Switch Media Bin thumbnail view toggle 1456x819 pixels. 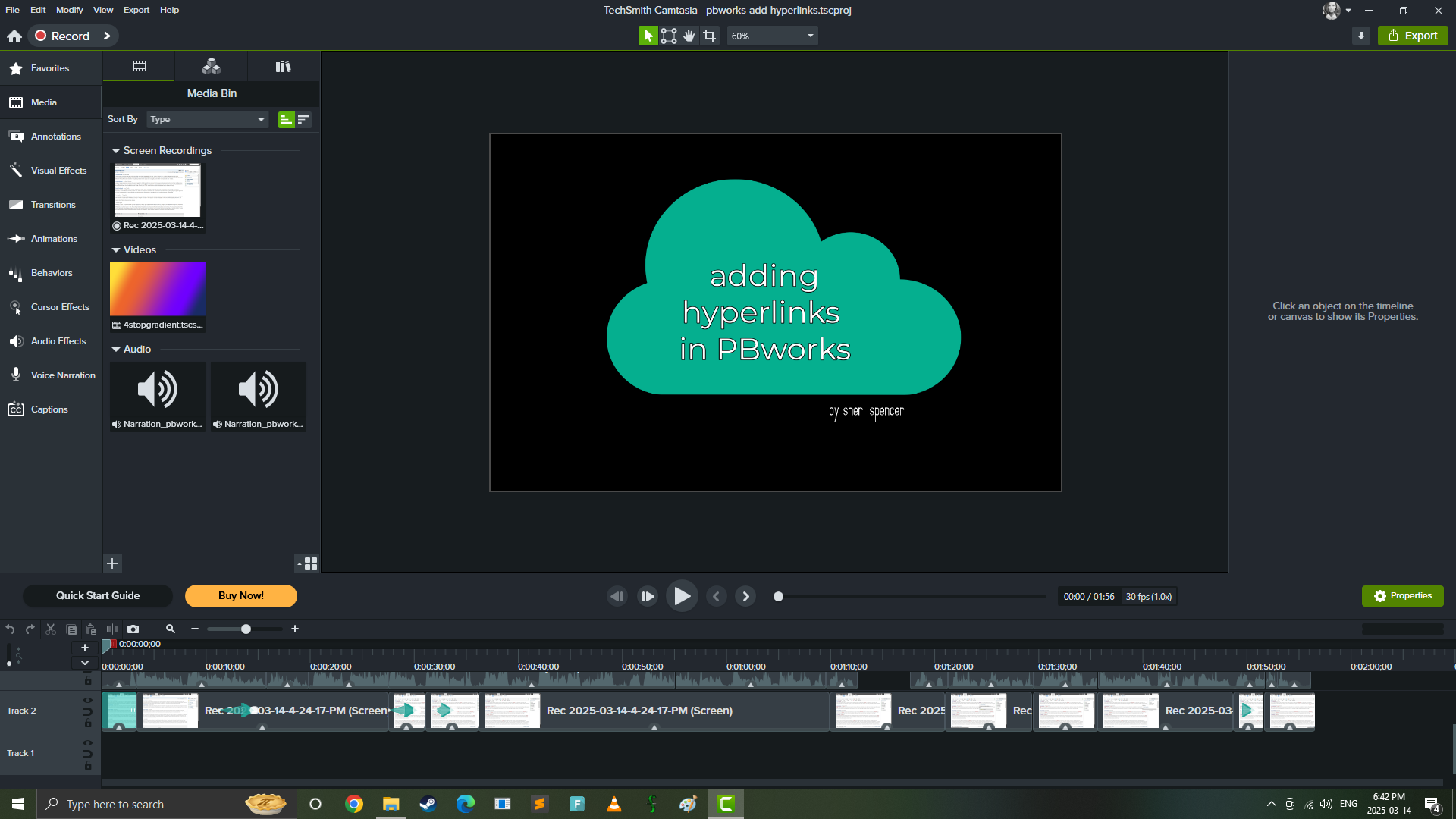click(x=307, y=563)
